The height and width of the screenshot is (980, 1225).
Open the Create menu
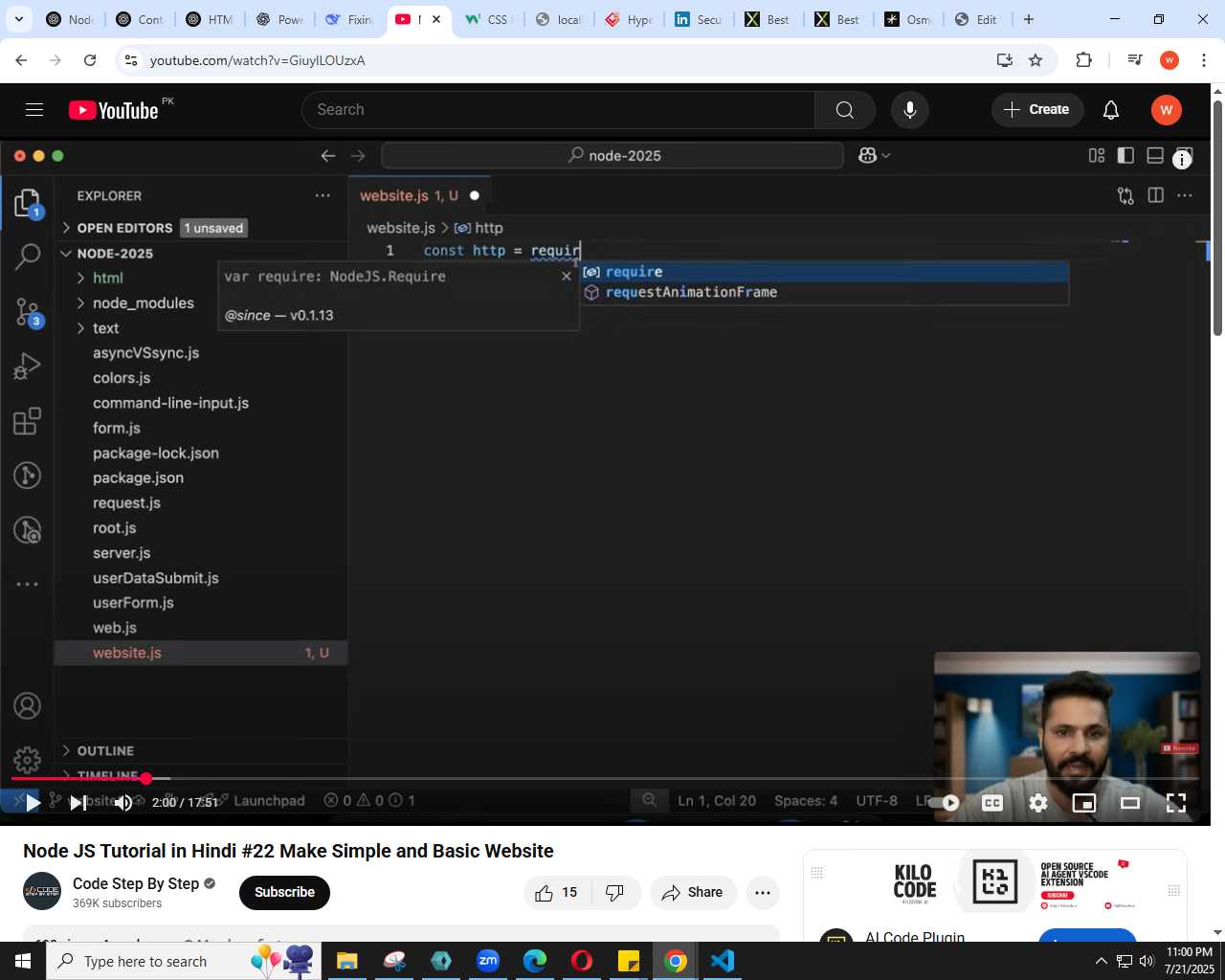click(x=1036, y=110)
